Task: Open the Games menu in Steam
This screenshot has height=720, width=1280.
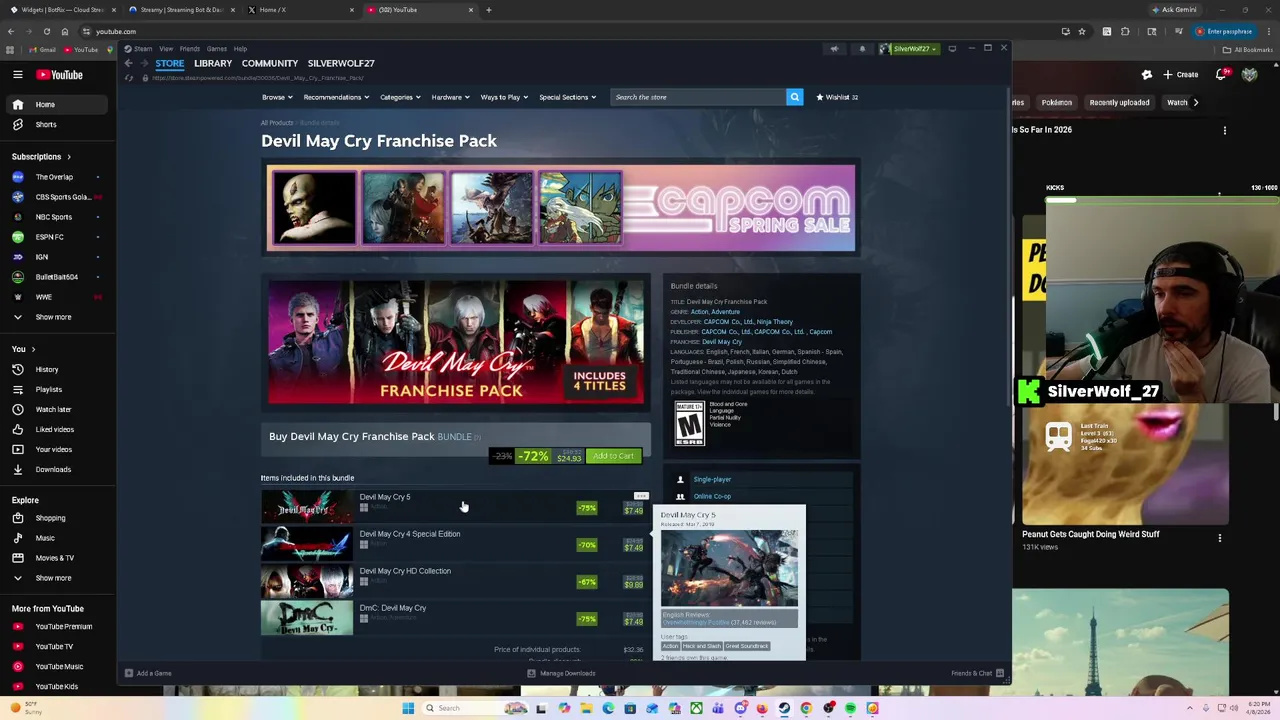Action: [x=216, y=48]
